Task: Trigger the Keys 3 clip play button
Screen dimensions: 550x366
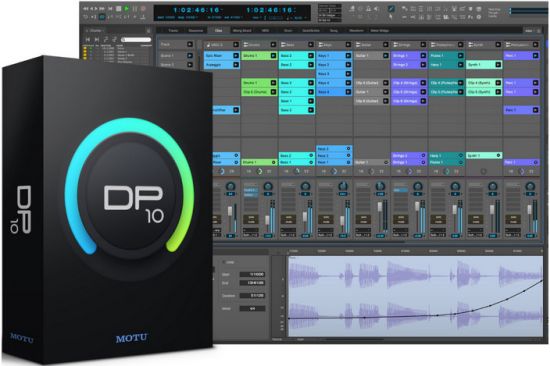Action: click(348, 74)
